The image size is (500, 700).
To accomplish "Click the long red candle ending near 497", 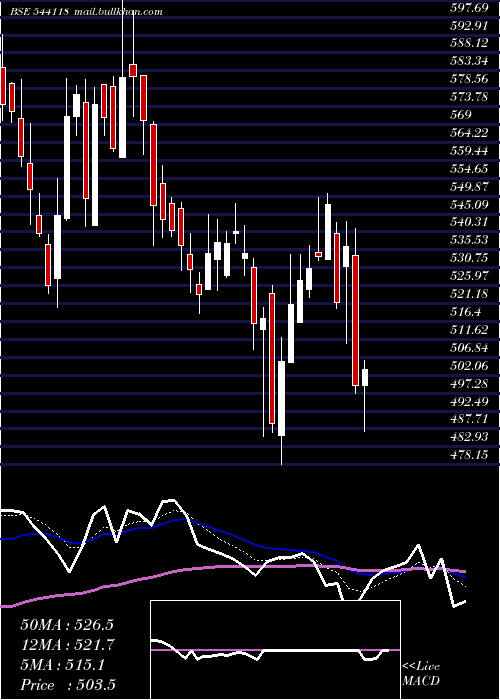I will [x=355, y=320].
